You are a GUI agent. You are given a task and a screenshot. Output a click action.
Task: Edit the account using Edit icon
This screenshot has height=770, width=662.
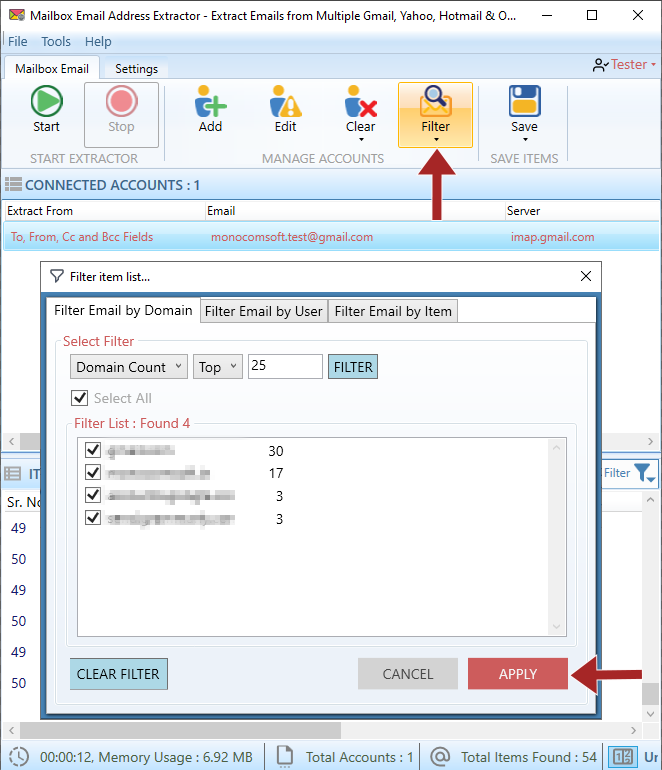pyautogui.click(x=285, y=101)
